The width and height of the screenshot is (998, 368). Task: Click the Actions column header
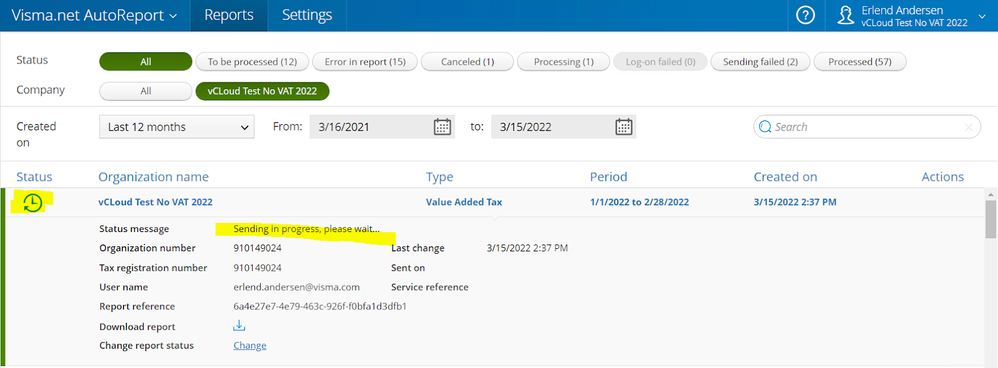pyautogui.click(x=943, y=177)
